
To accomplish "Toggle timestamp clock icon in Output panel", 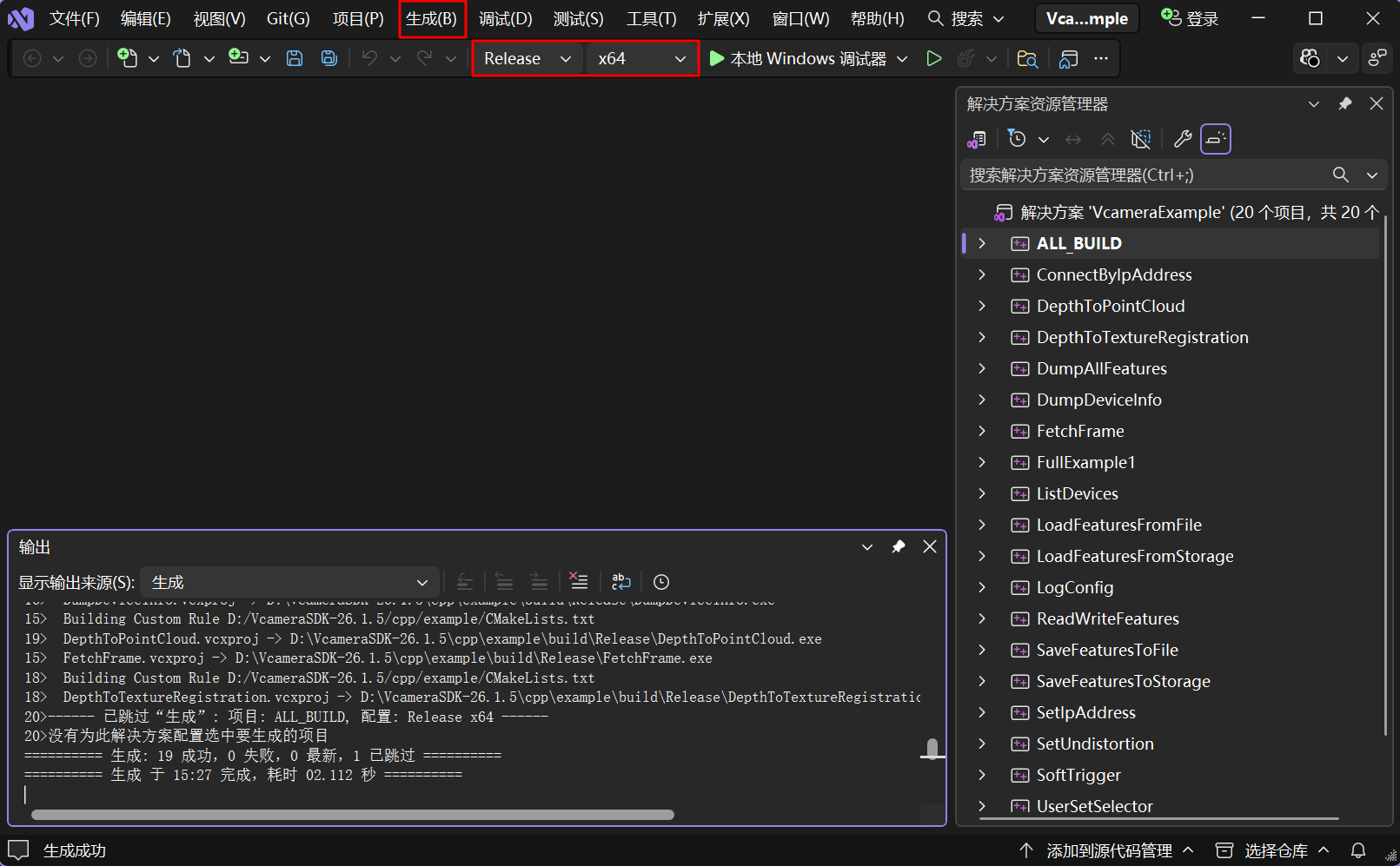I will 661,581.
